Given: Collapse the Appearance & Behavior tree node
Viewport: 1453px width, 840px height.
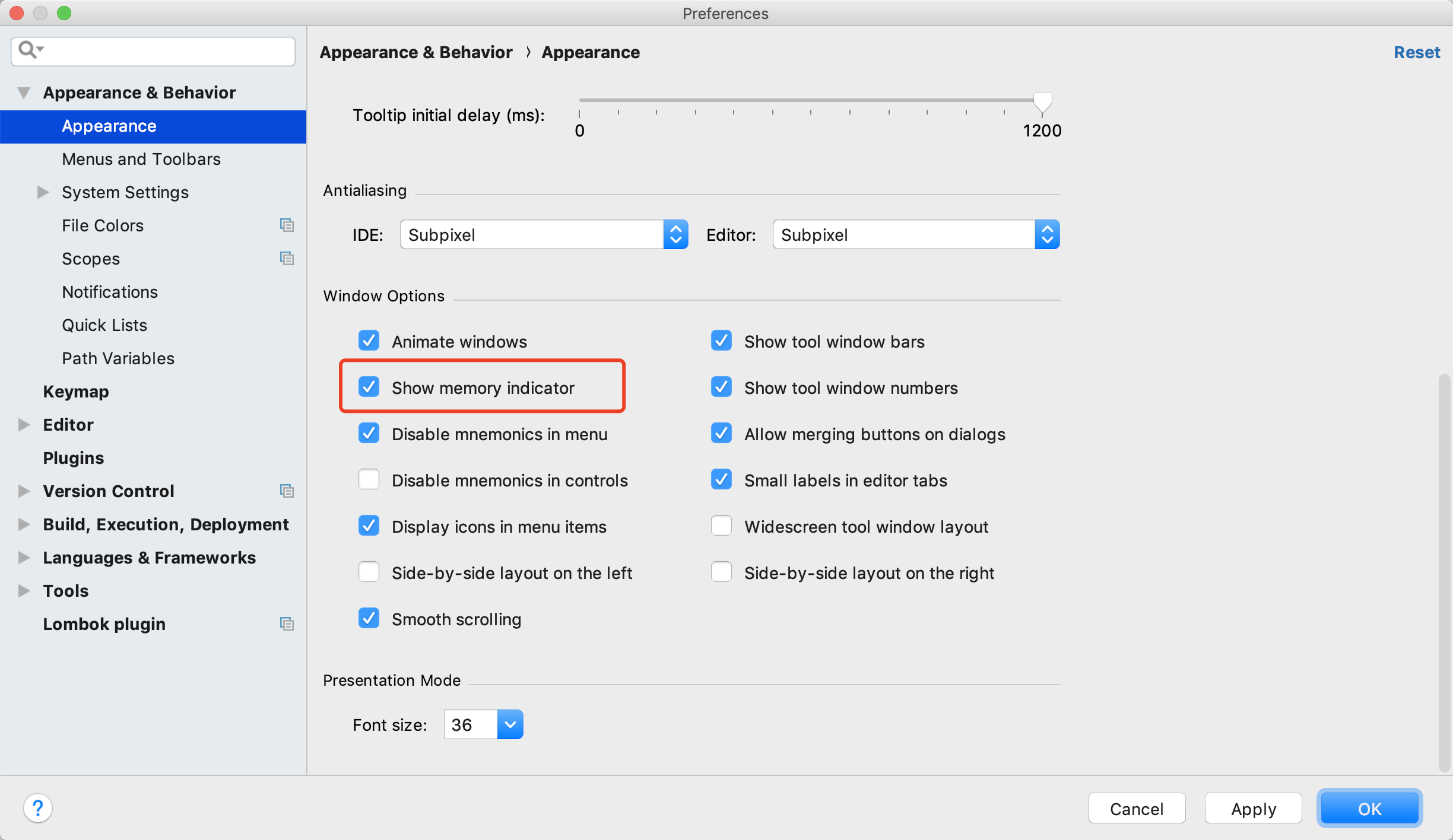Looking at the screenshot, I should click(24, 93).
